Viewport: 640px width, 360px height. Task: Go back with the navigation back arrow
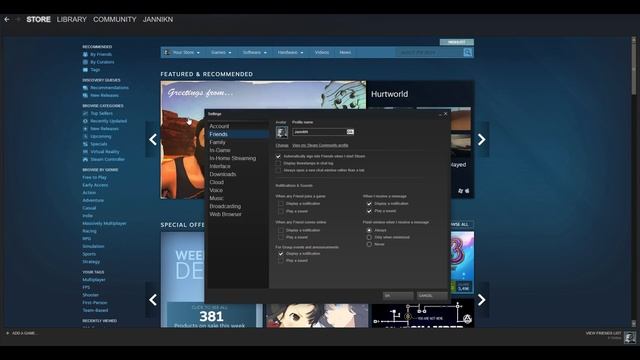[x=7, y=19]
